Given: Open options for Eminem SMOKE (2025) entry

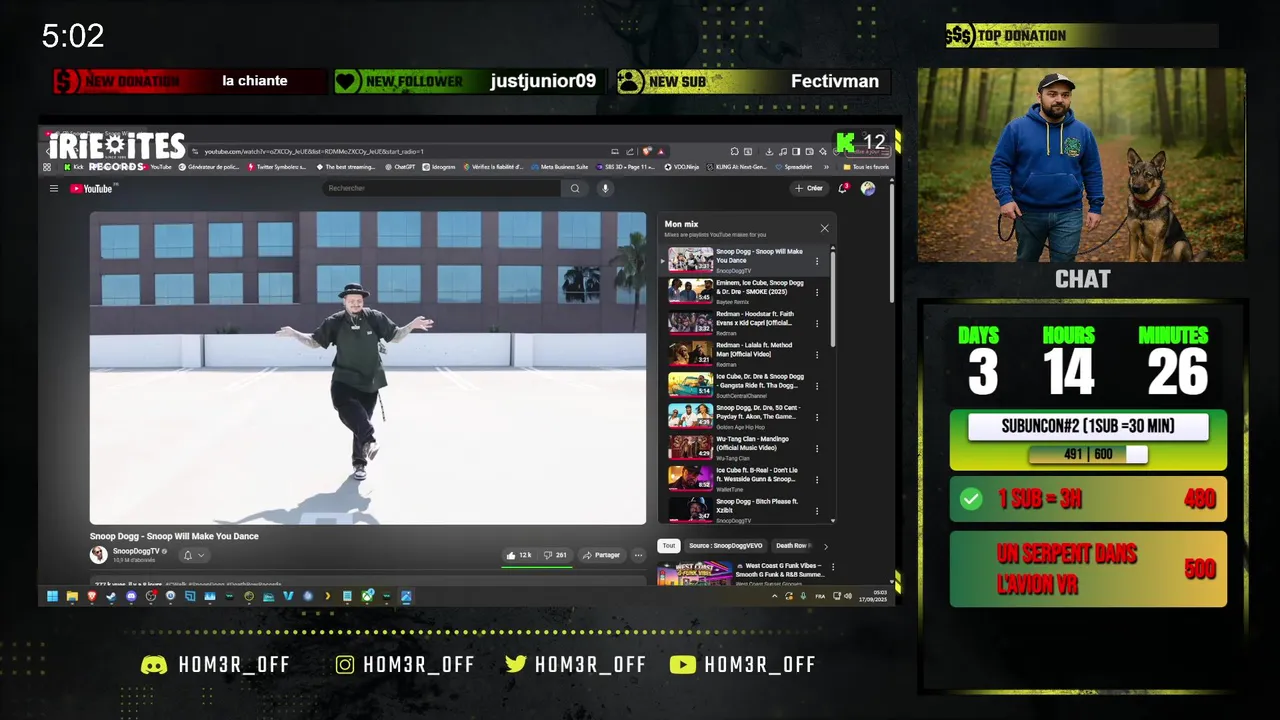Looking at the screenshot, I should coord(817,292).
